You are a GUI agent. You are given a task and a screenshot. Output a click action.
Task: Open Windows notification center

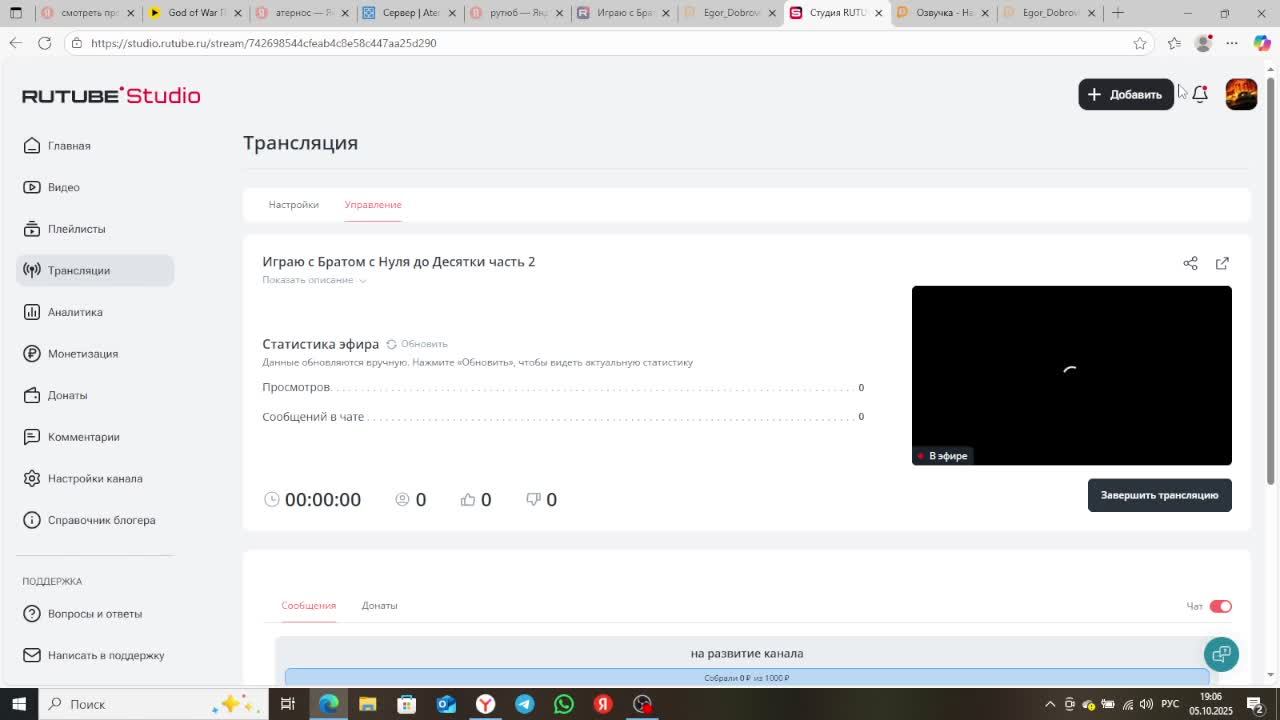(1255, 704)
